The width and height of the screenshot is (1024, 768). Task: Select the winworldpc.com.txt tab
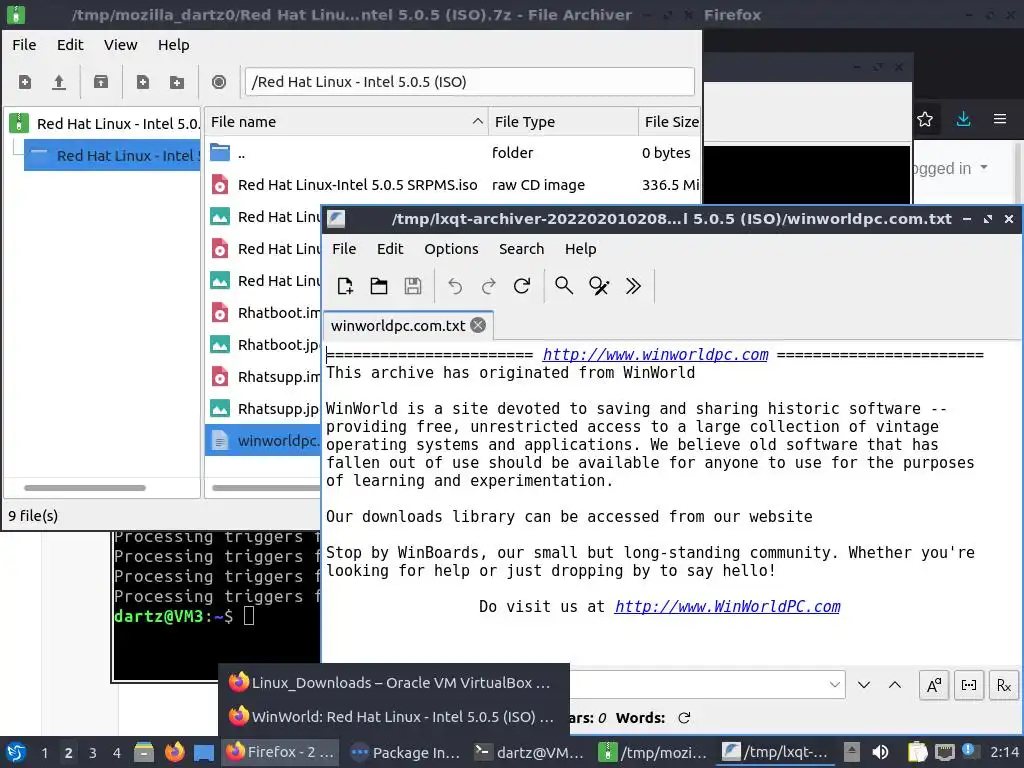click(x=398, y=325)
